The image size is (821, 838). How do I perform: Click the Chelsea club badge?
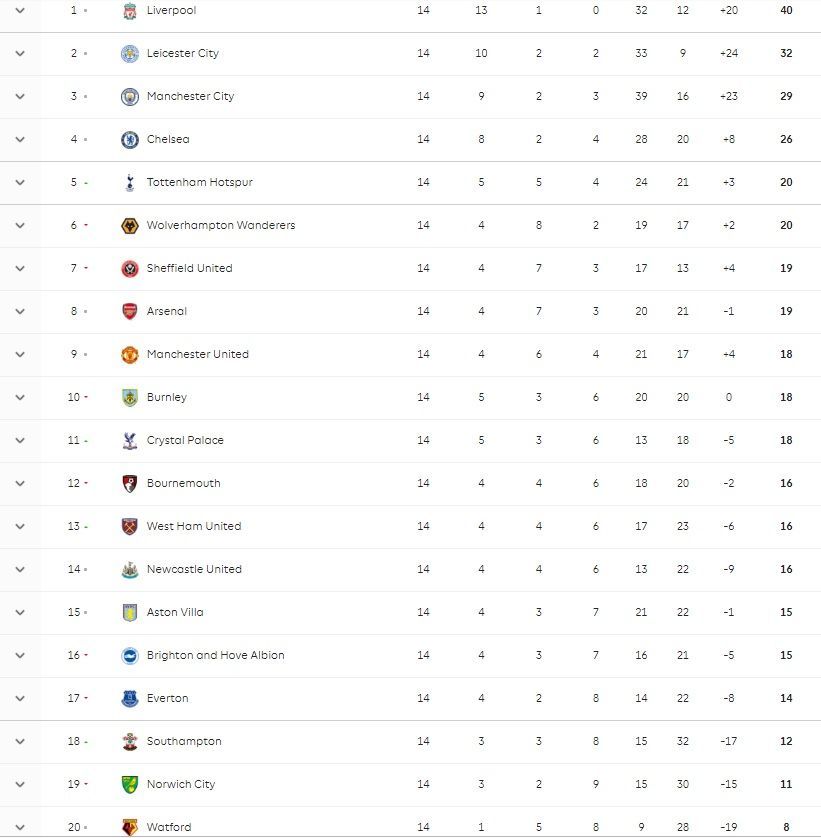click(129, 139)
